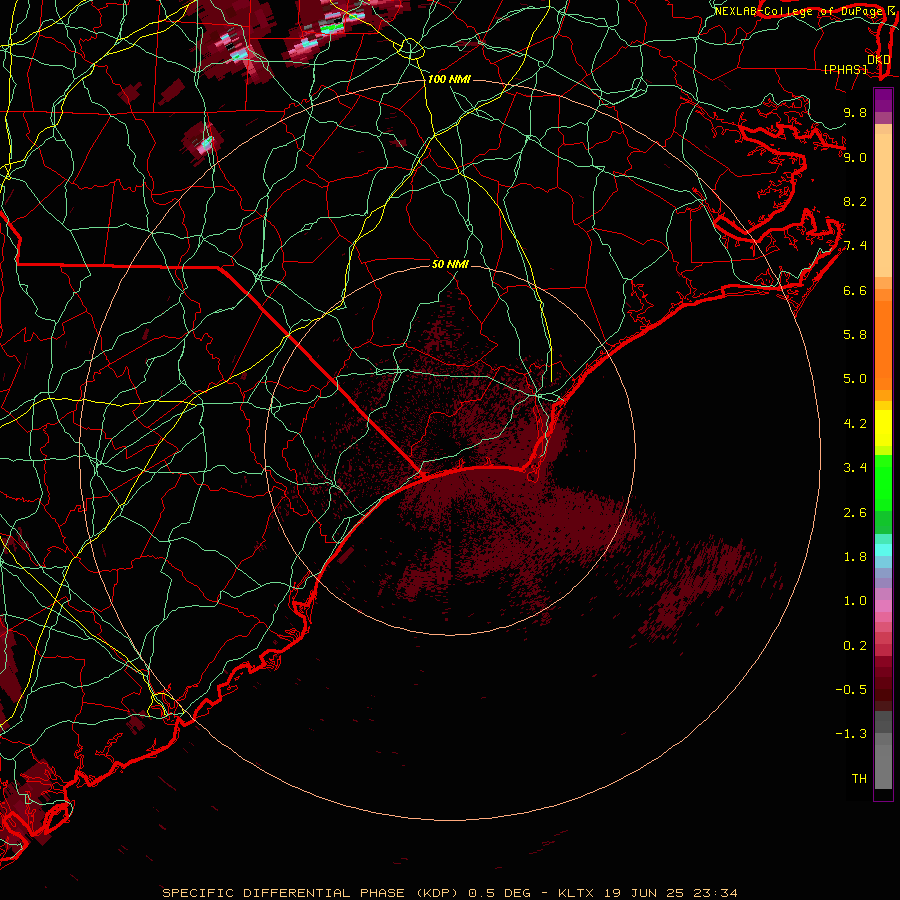Click the DKD product label

pos(879,59)
